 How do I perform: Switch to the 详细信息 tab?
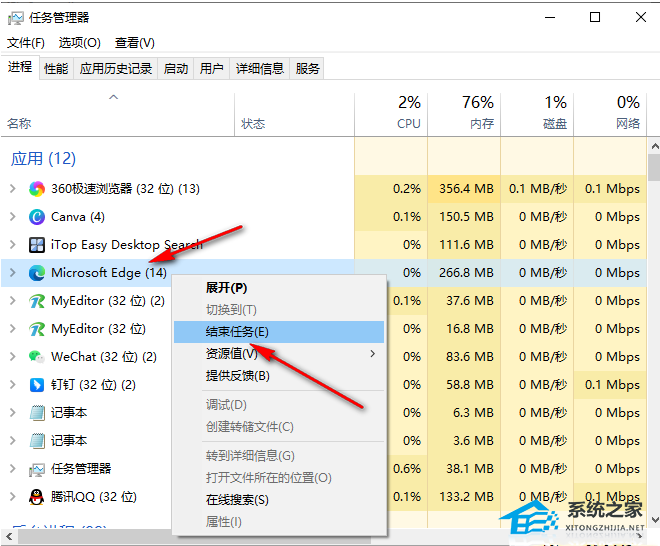pyautogui.click(x=260, y=68)
